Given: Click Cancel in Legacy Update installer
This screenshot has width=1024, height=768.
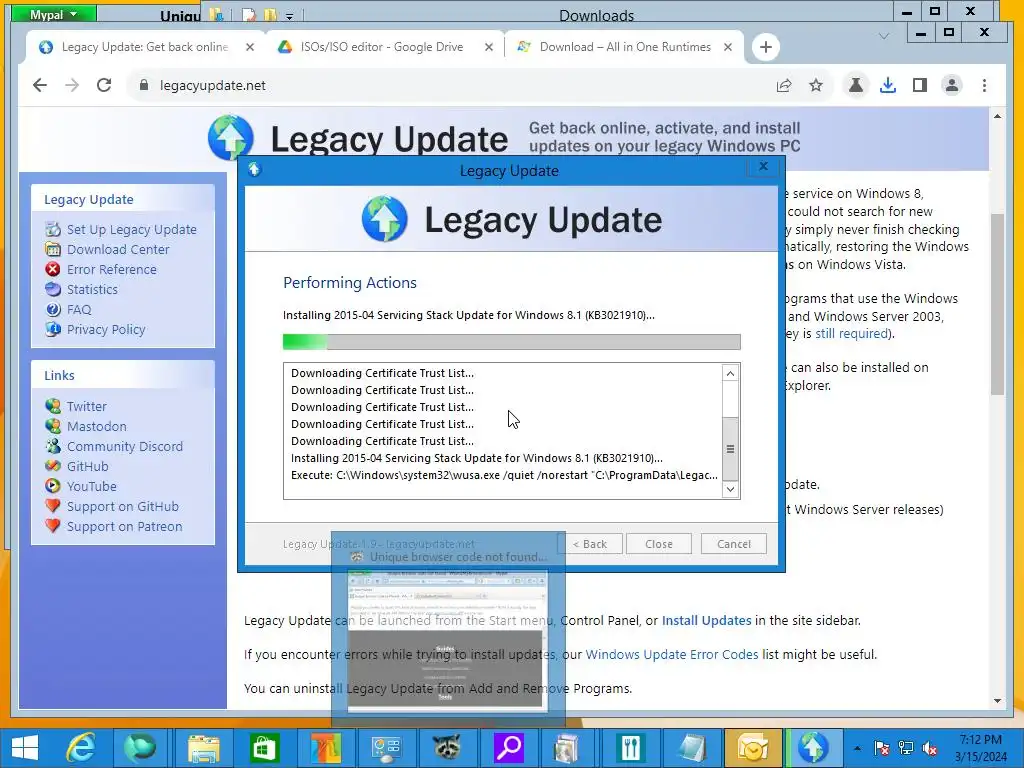Looking at the screenshot, I should coord(733,544).
